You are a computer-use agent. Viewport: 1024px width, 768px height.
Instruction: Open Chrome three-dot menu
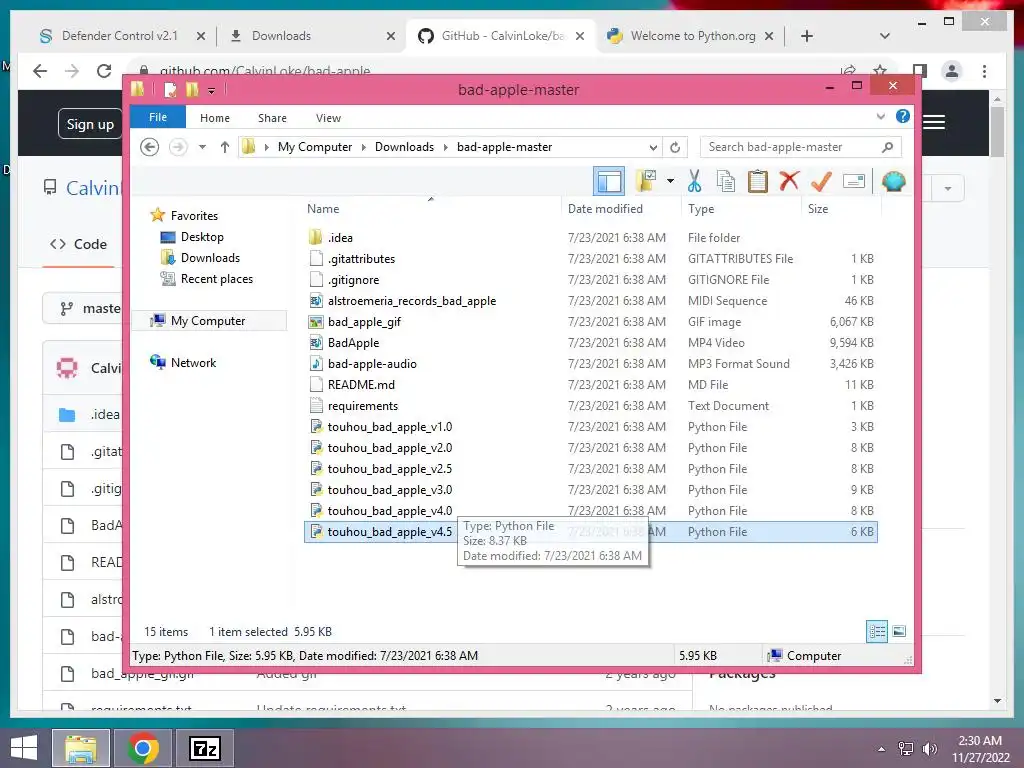(984, 71)
